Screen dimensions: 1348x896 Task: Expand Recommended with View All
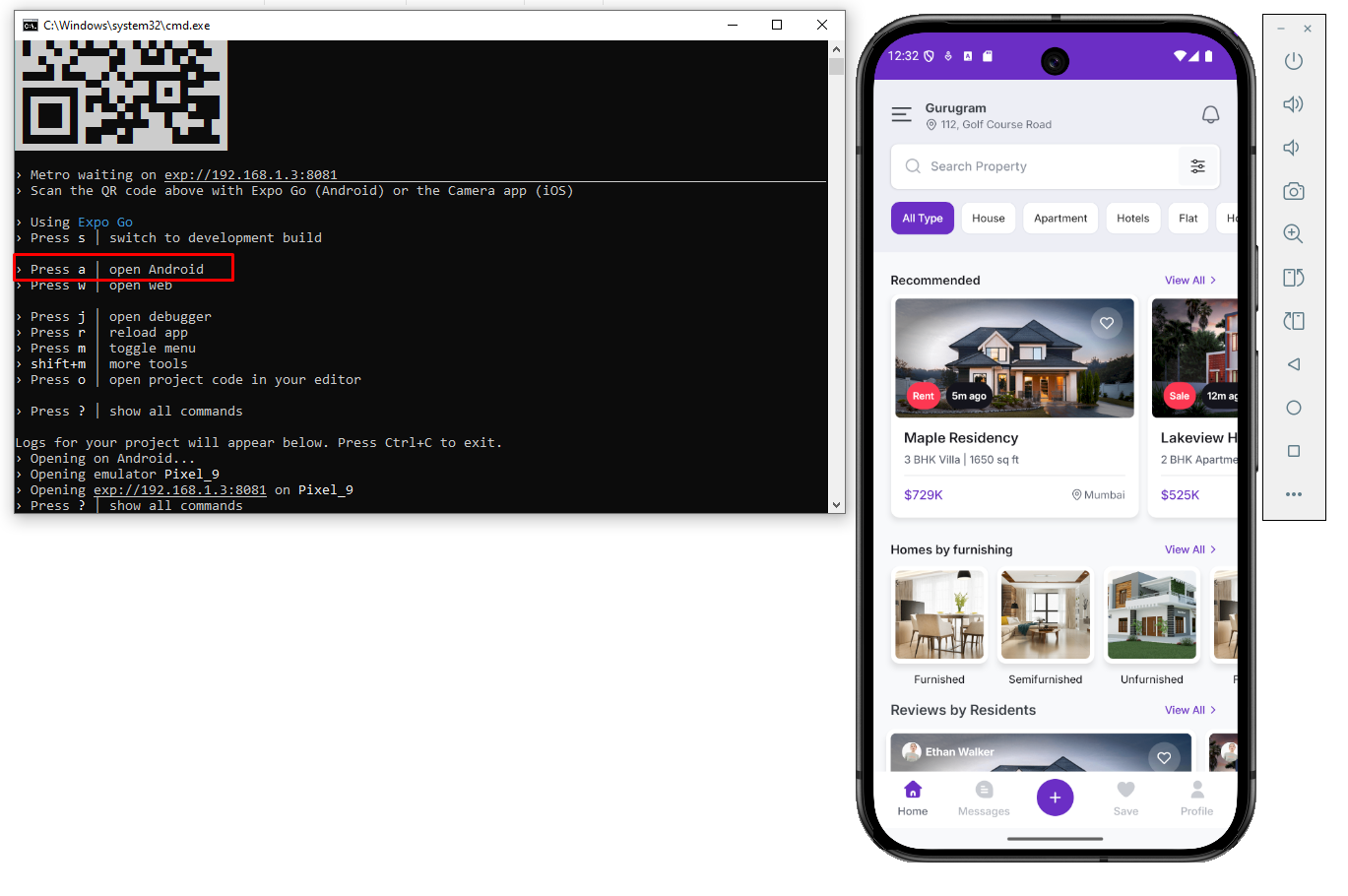tap(1189, 281)
